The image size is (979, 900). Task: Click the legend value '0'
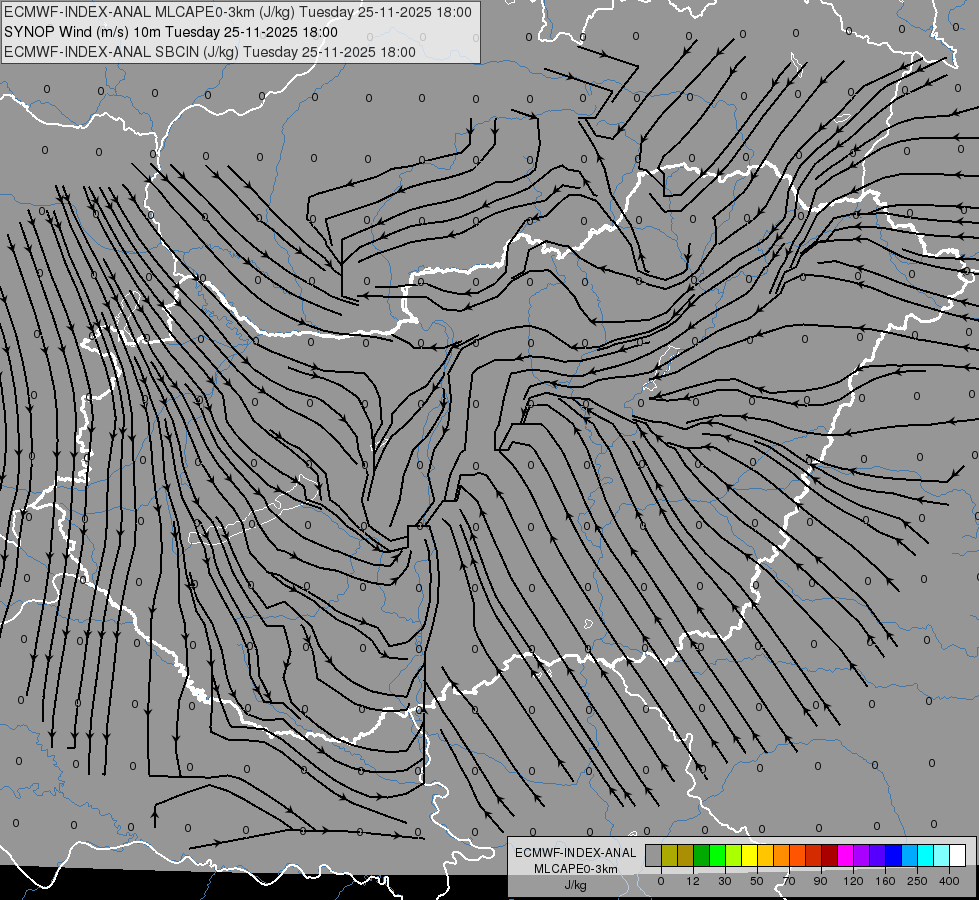661,881
